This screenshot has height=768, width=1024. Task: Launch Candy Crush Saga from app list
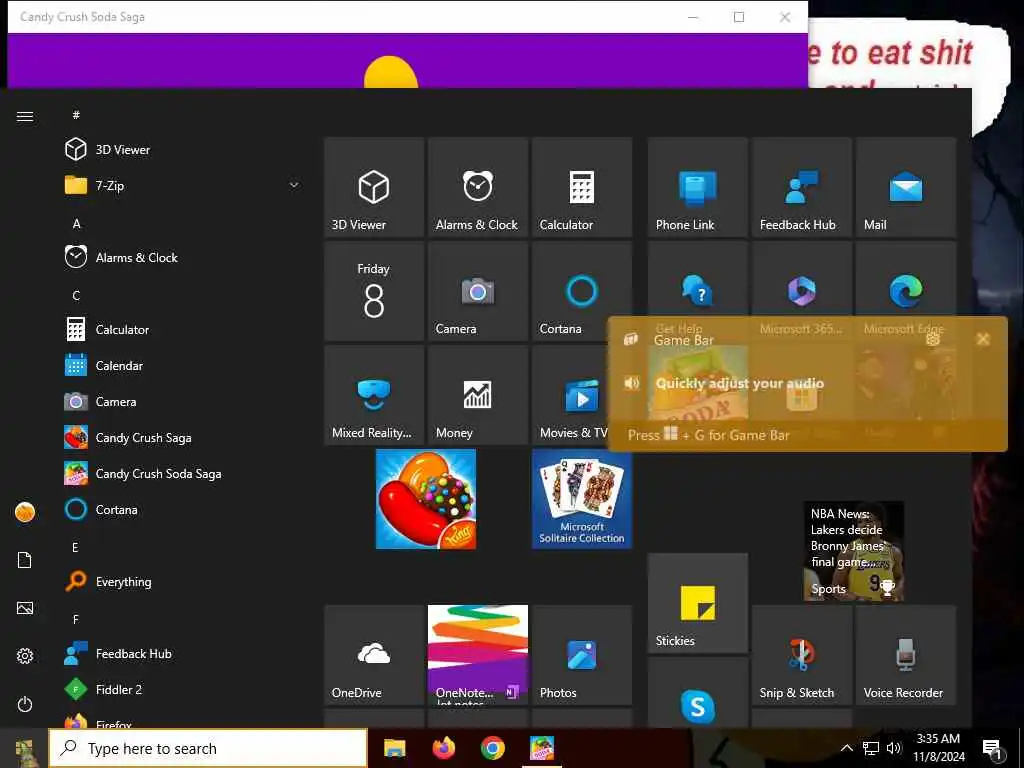click(183, 437)
